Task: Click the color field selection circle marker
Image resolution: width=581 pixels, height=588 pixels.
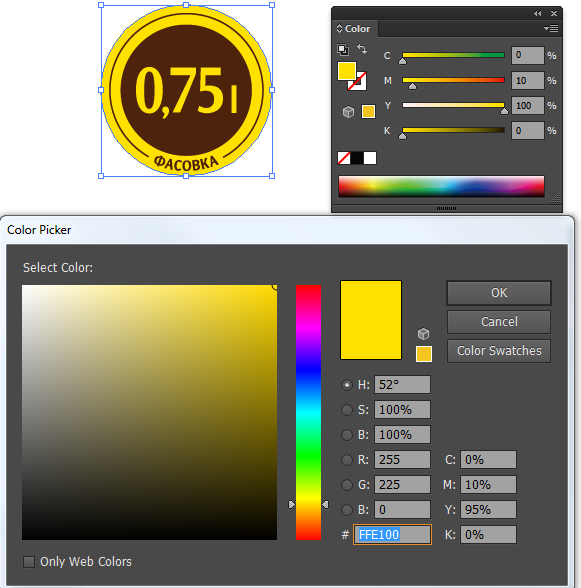Action: coord(275,287)
